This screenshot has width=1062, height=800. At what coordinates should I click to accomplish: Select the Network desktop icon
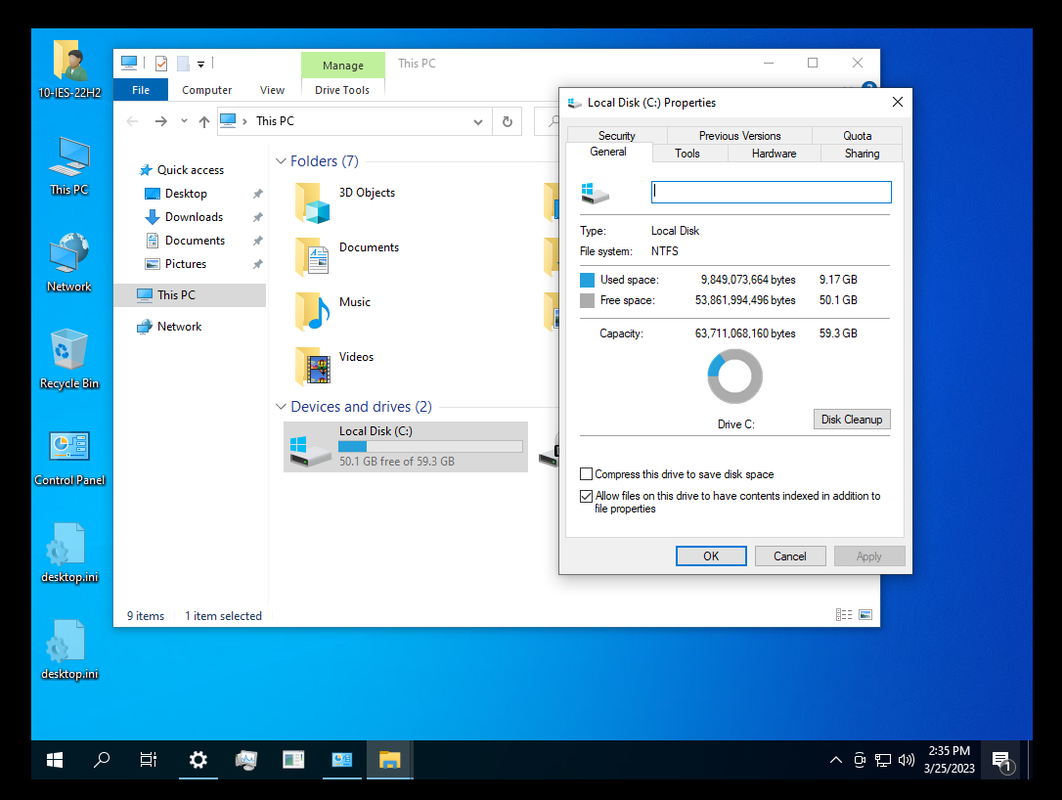click(x=69, y=263)
